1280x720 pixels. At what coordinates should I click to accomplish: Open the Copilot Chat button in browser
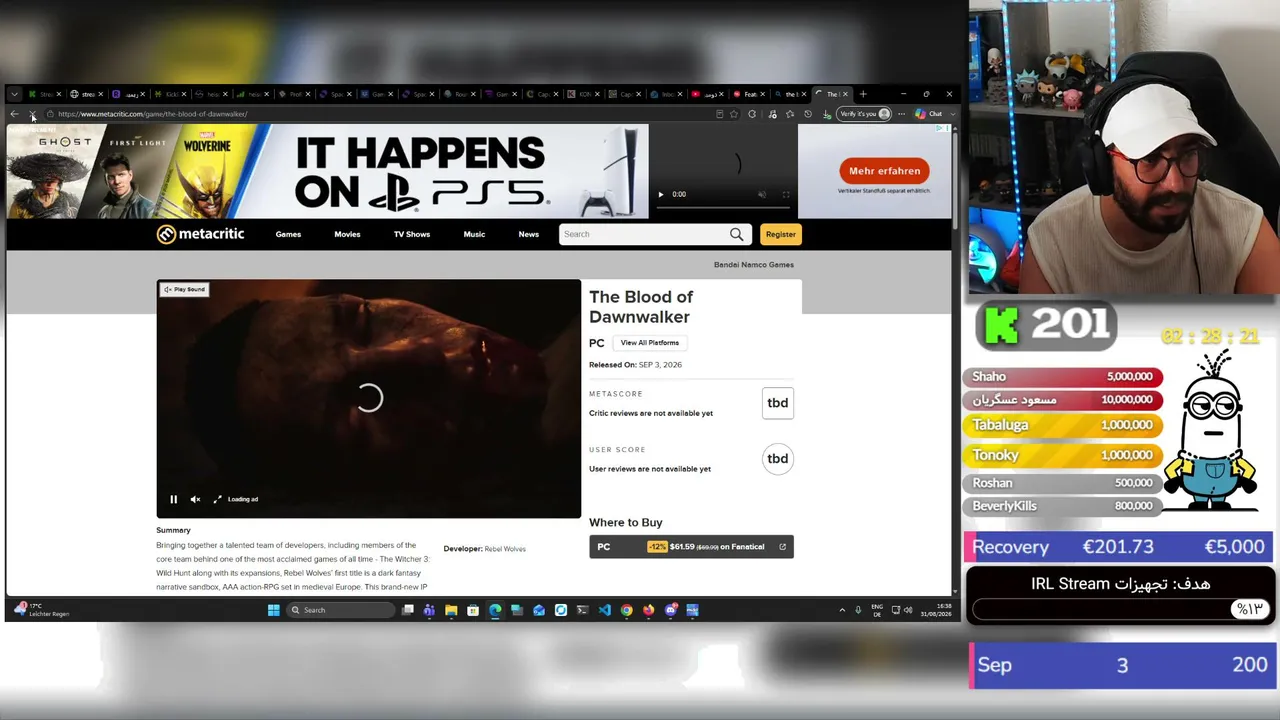(929, 114)
